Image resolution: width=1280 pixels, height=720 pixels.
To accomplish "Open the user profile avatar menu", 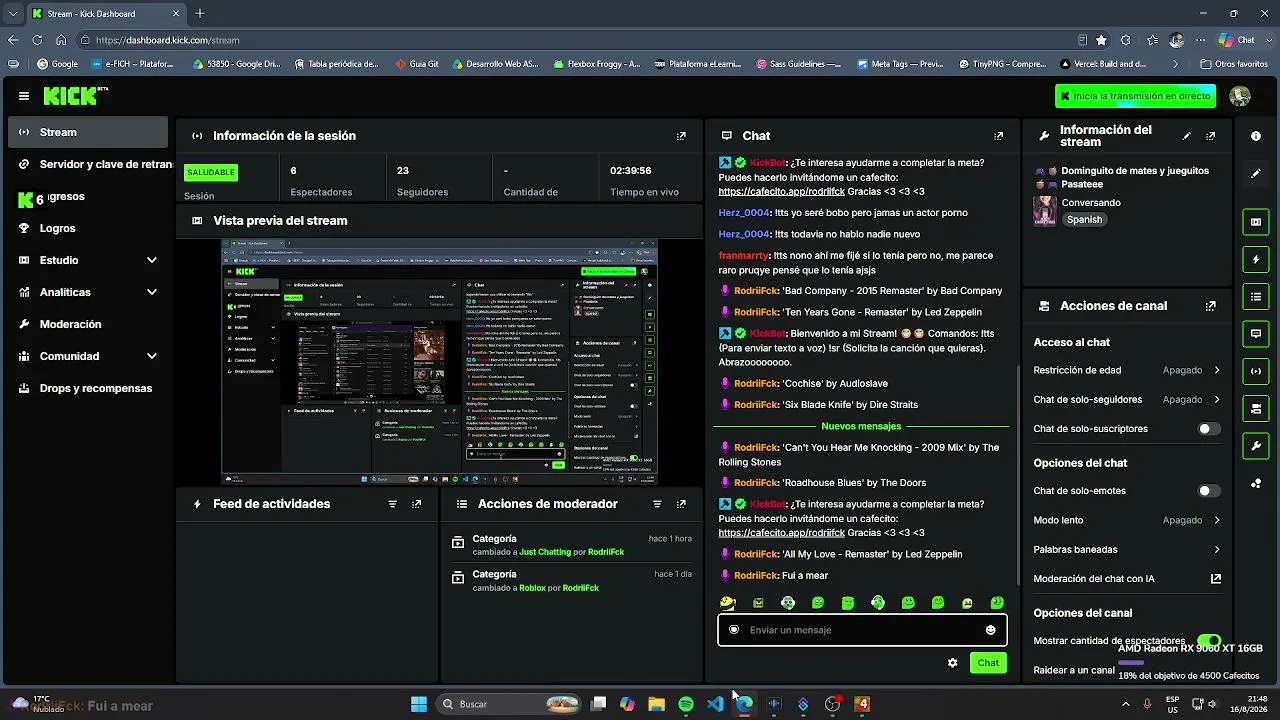I will (1240, 96).
